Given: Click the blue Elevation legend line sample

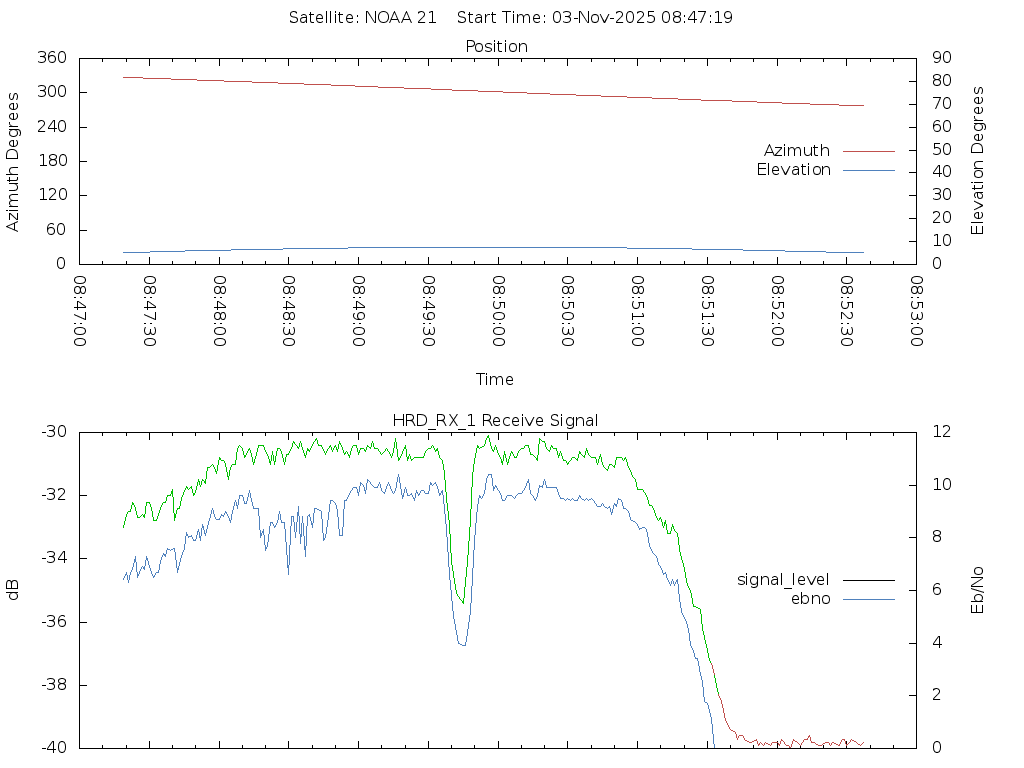Looking at the screenshot, I should 868,170.
